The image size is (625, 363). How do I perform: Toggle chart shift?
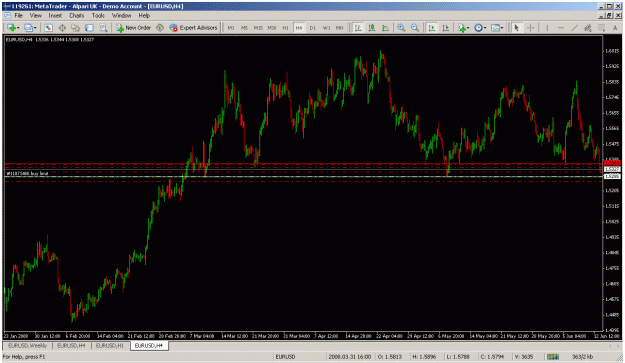pyautogui.click(x=446, y=27)
